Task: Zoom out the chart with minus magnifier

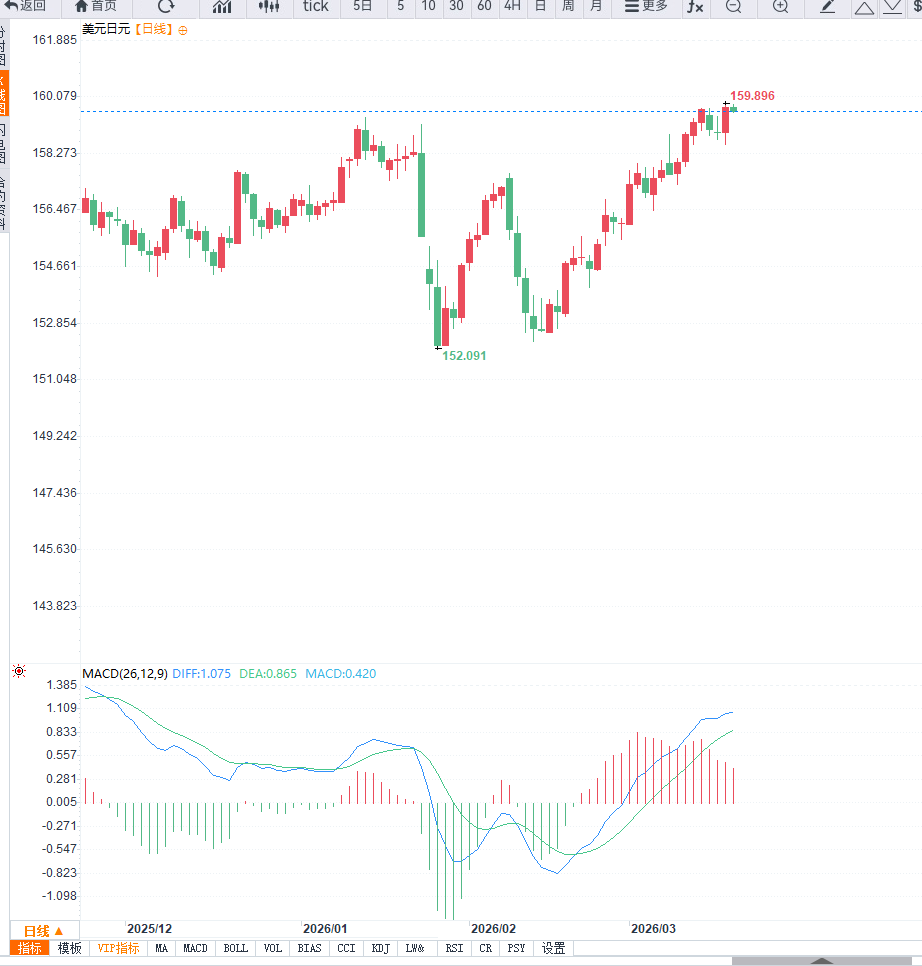Action: coord(733,6)
